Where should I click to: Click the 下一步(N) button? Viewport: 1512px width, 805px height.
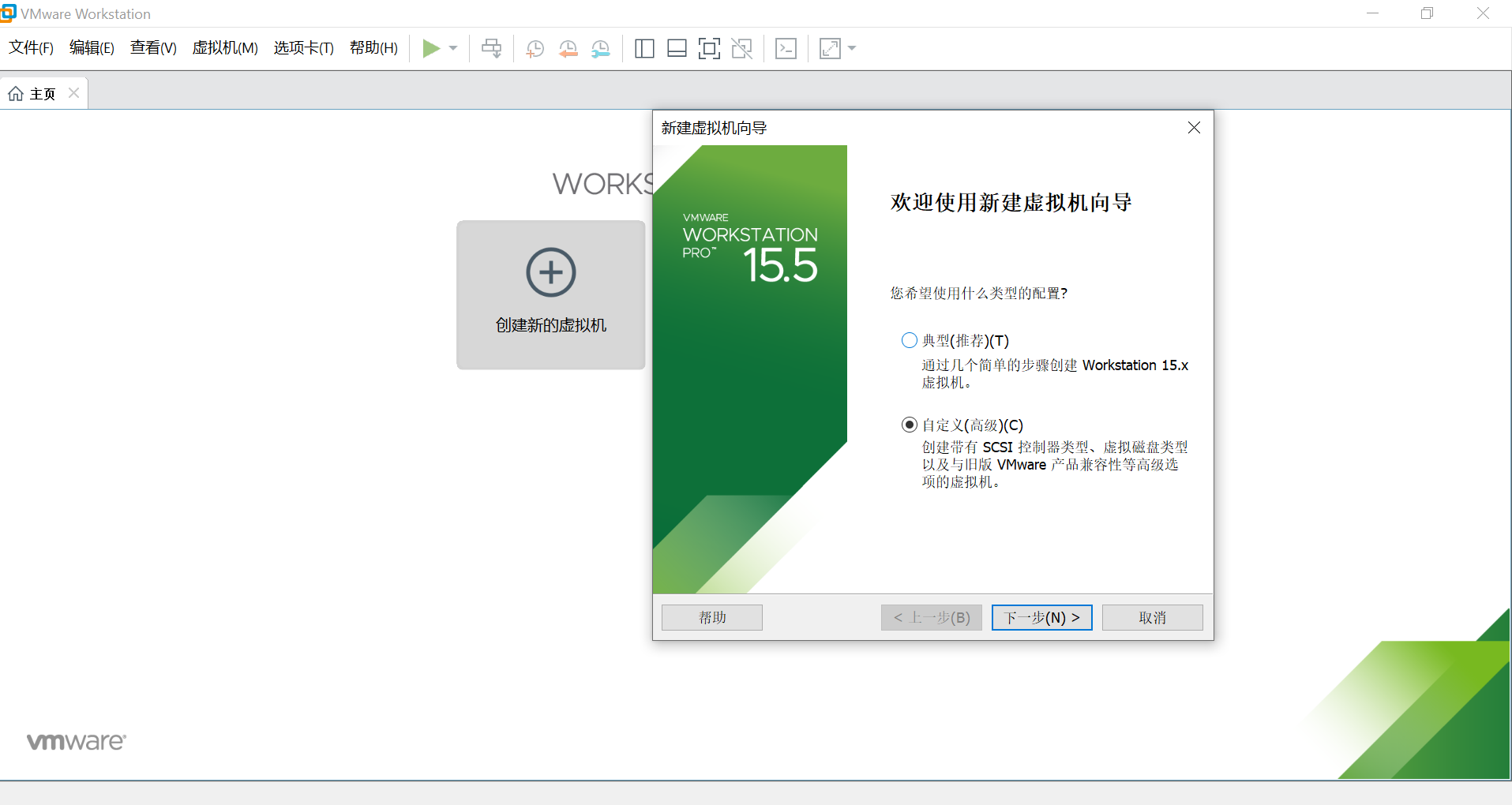pos(1041,617)
